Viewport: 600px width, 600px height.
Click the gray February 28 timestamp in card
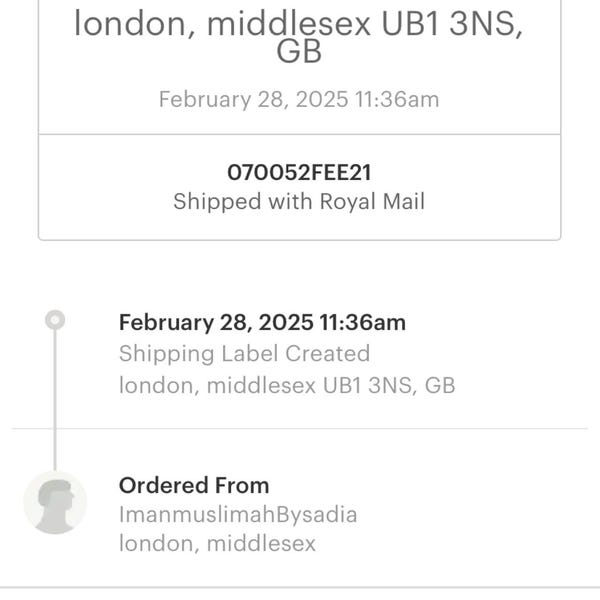tap(299, 99)
